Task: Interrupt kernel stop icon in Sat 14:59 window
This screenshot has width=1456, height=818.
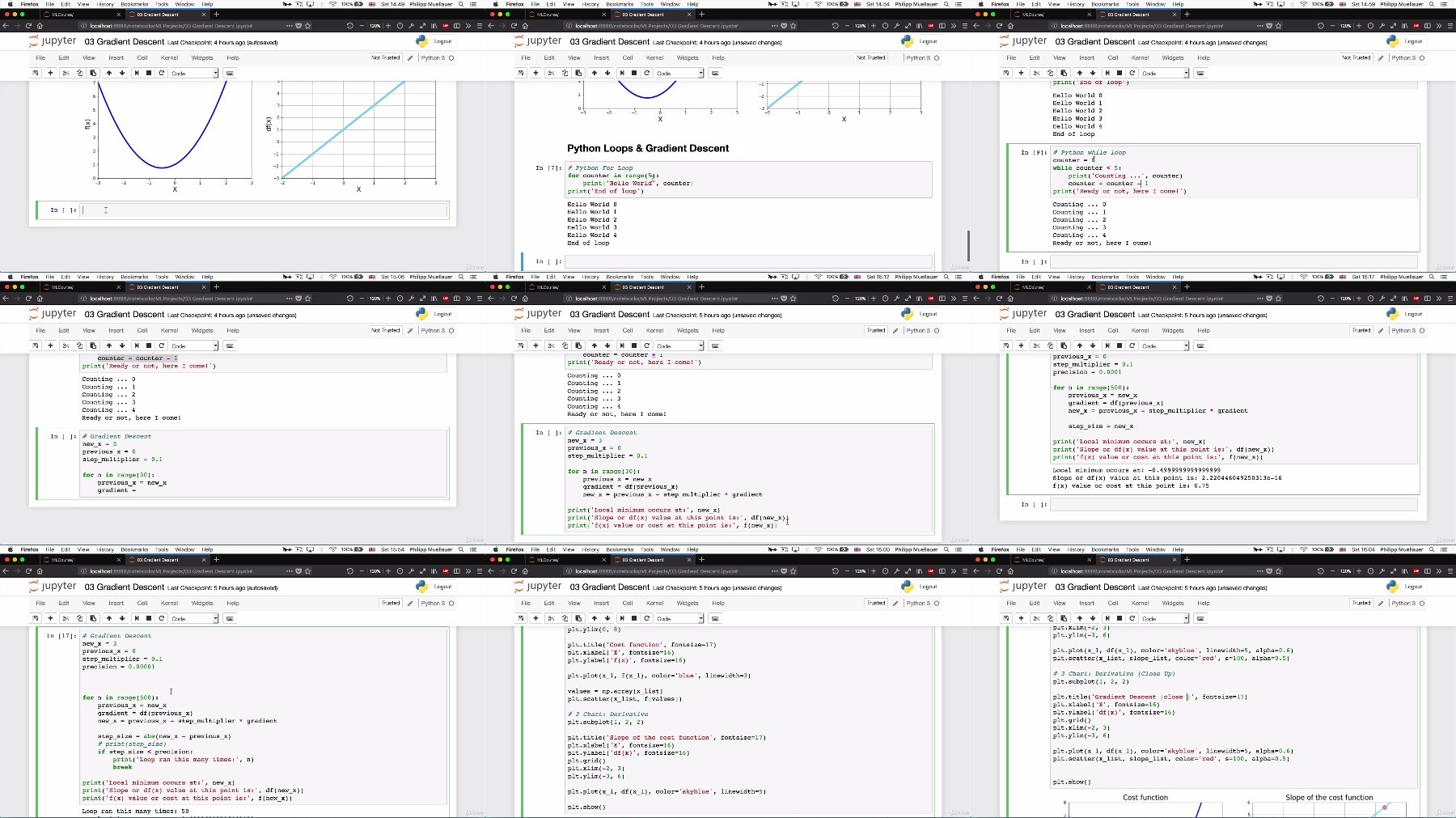Action: [1120, 73]
